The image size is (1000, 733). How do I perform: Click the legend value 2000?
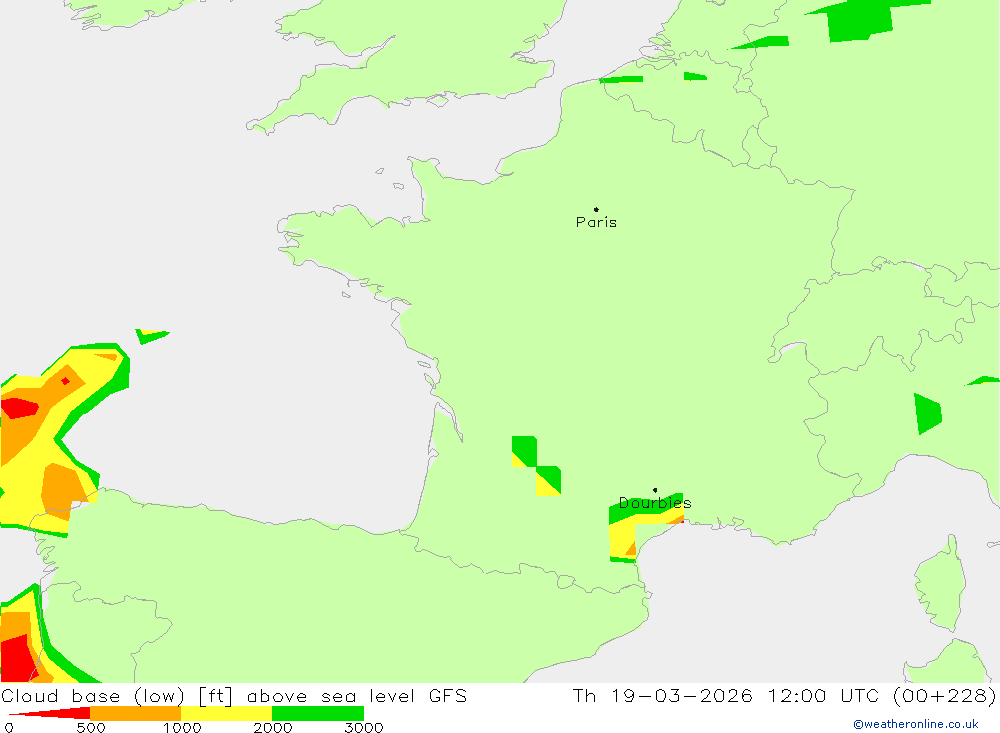(273, 727)
